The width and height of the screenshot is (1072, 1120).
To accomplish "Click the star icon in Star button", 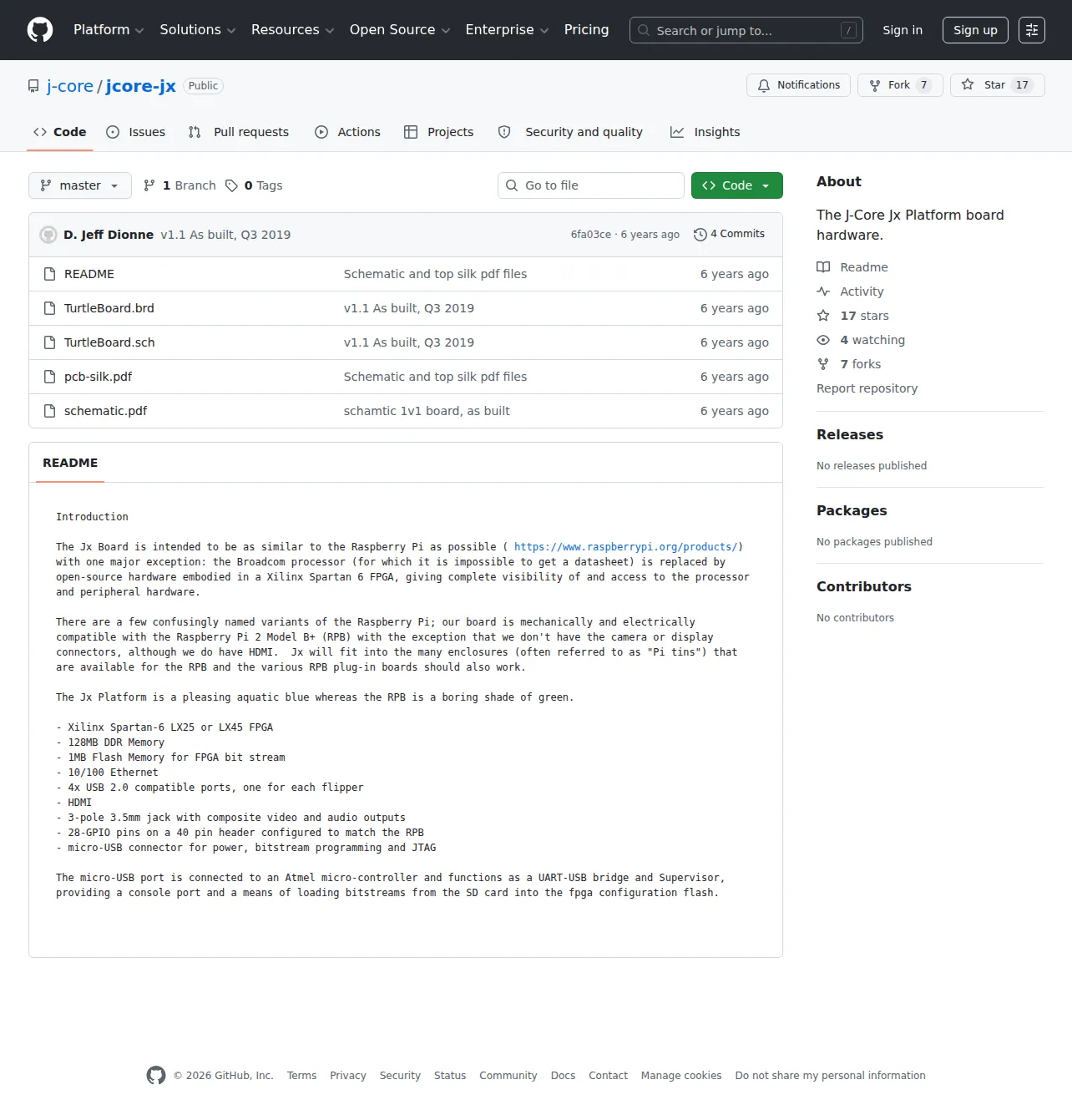I will 968,84.
